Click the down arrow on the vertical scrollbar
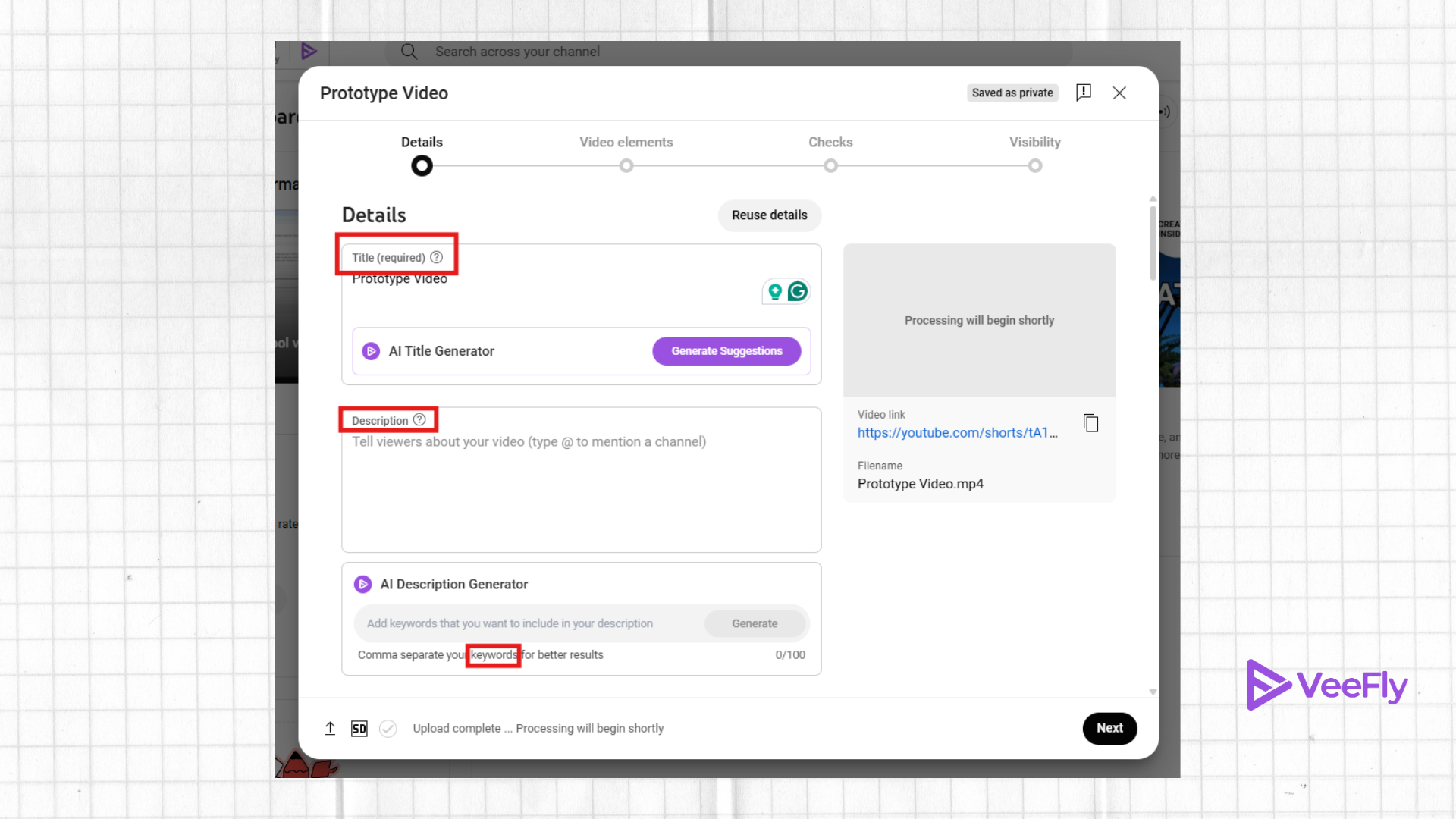The height and width of the screenshot is (819, 1456). click(1153, 692)
